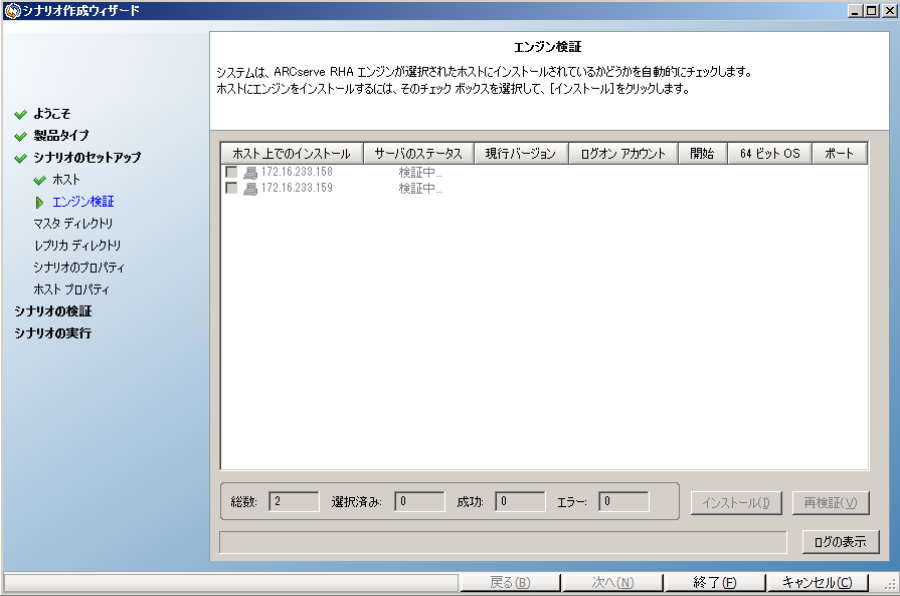Click the wizard app icon in the title bar

pyautogui.click(x=12, y=10)
